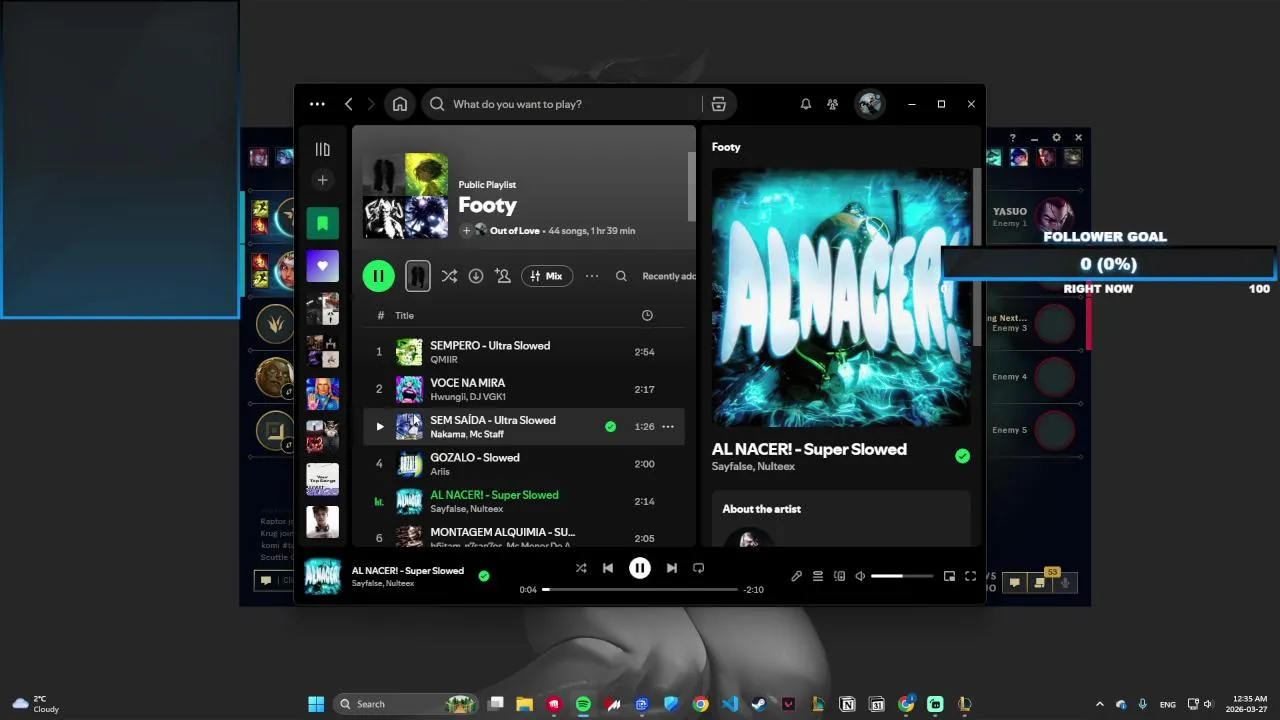The height and width of the screenshot is (720, 1280).
Task: Click the duration clock column header
Action: 647,315
